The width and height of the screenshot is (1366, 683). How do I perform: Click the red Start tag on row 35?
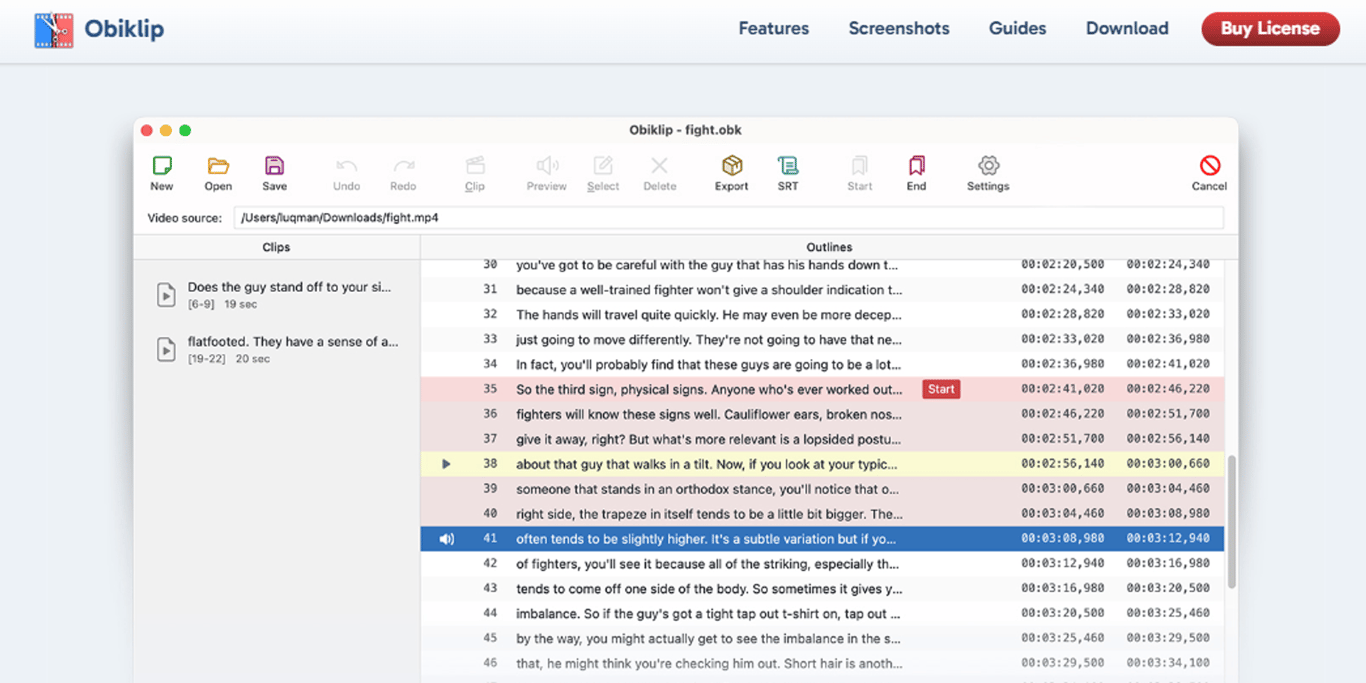point(941,389)
